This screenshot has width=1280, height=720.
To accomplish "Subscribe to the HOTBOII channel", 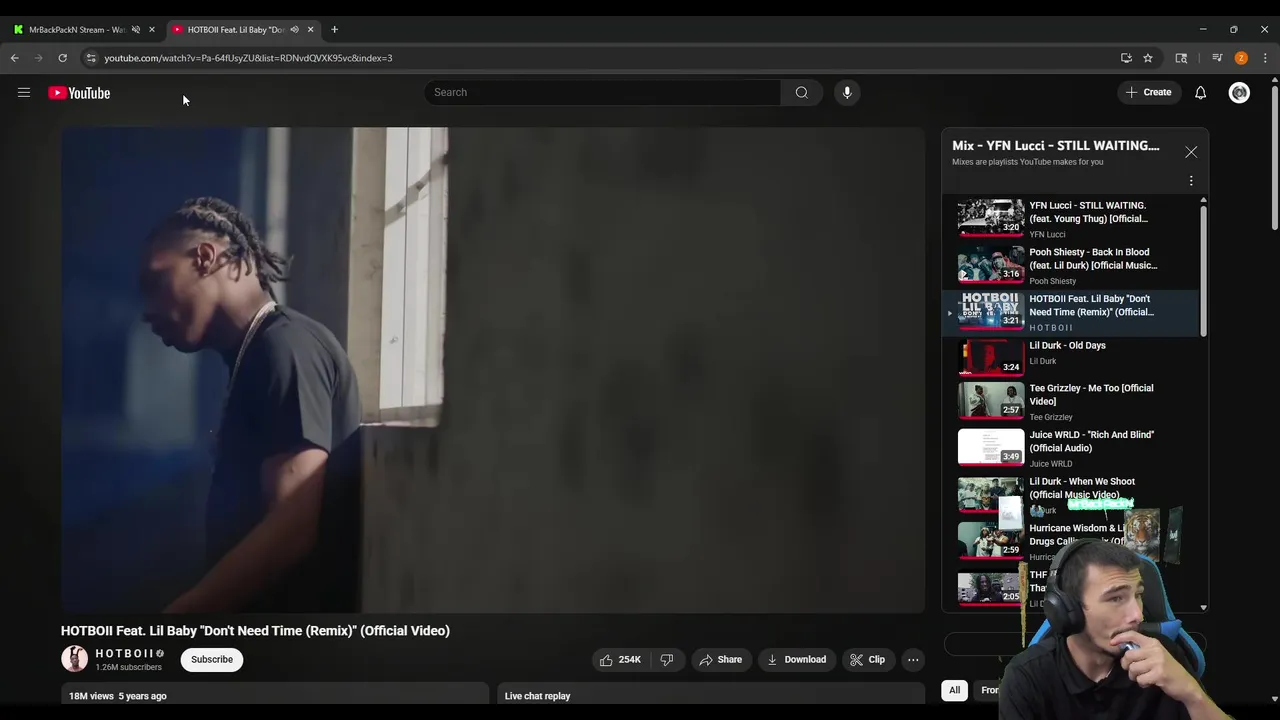I will 212,660.
